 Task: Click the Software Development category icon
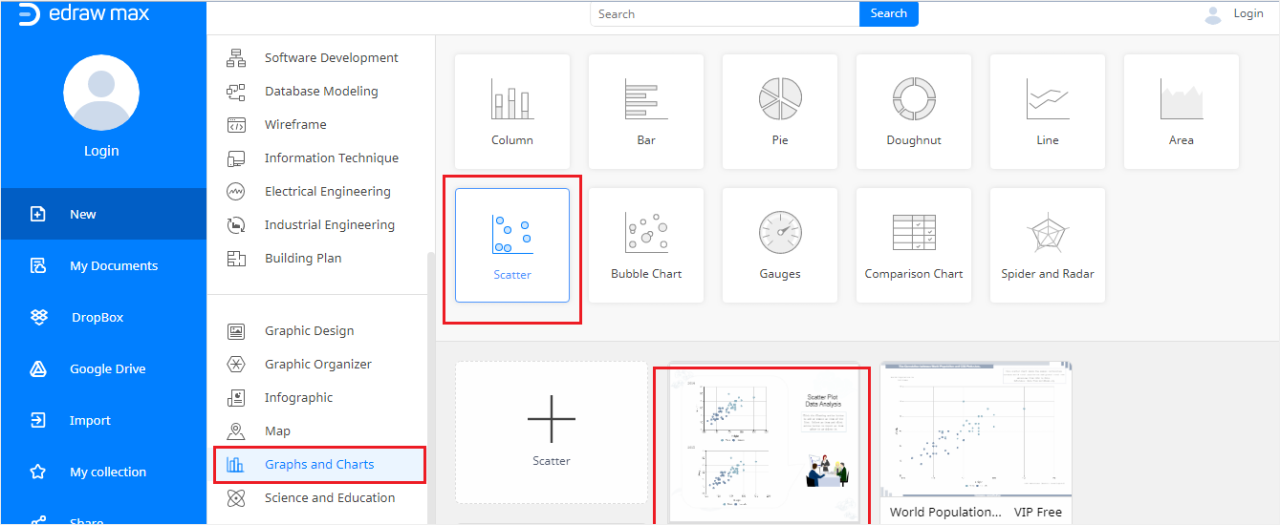coord(236,58)
